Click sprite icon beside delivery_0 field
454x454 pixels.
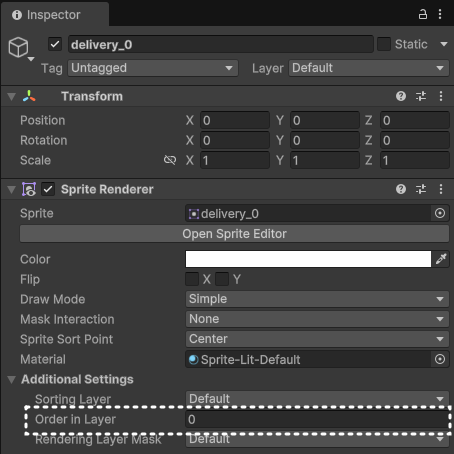(x=194, y=214)
